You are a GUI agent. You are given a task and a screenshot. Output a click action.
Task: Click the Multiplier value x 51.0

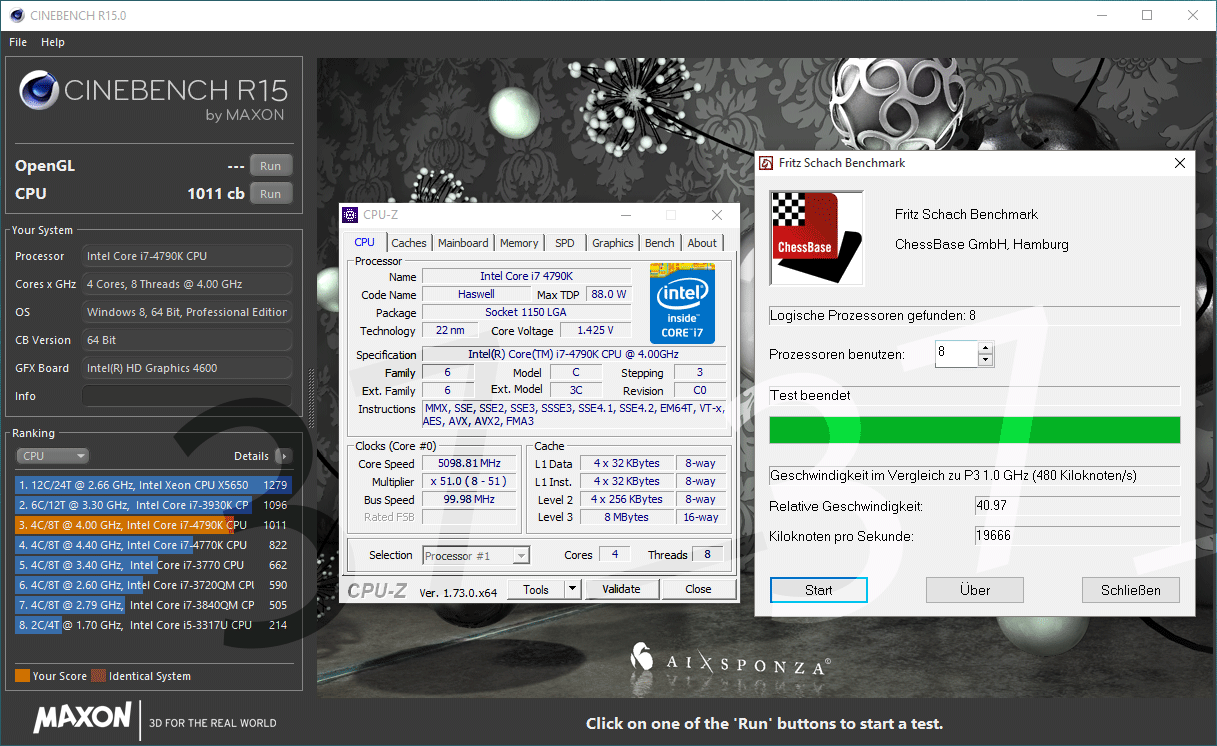click(x=469, y=482)
